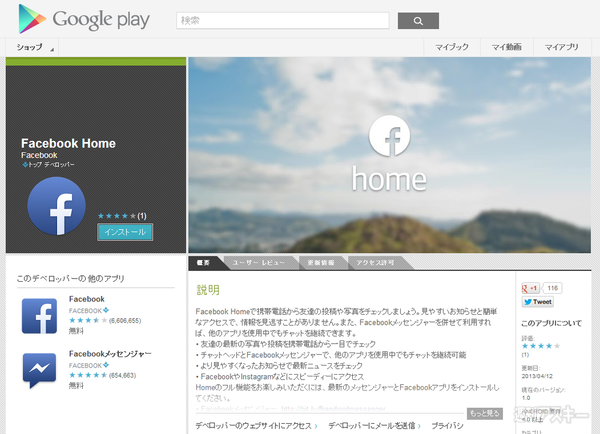Click the sidebar 評価 star rating
Viewport: 600px width, 434px height.
tap(541, 346)
